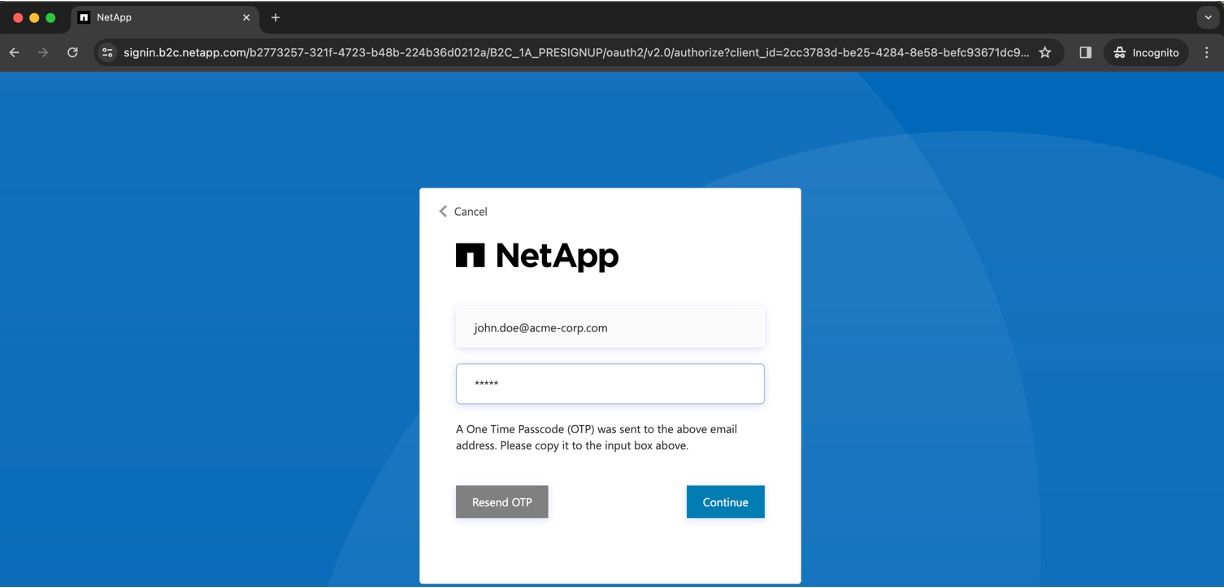Expand the tab search dropdown arrow

[1209, 17]
